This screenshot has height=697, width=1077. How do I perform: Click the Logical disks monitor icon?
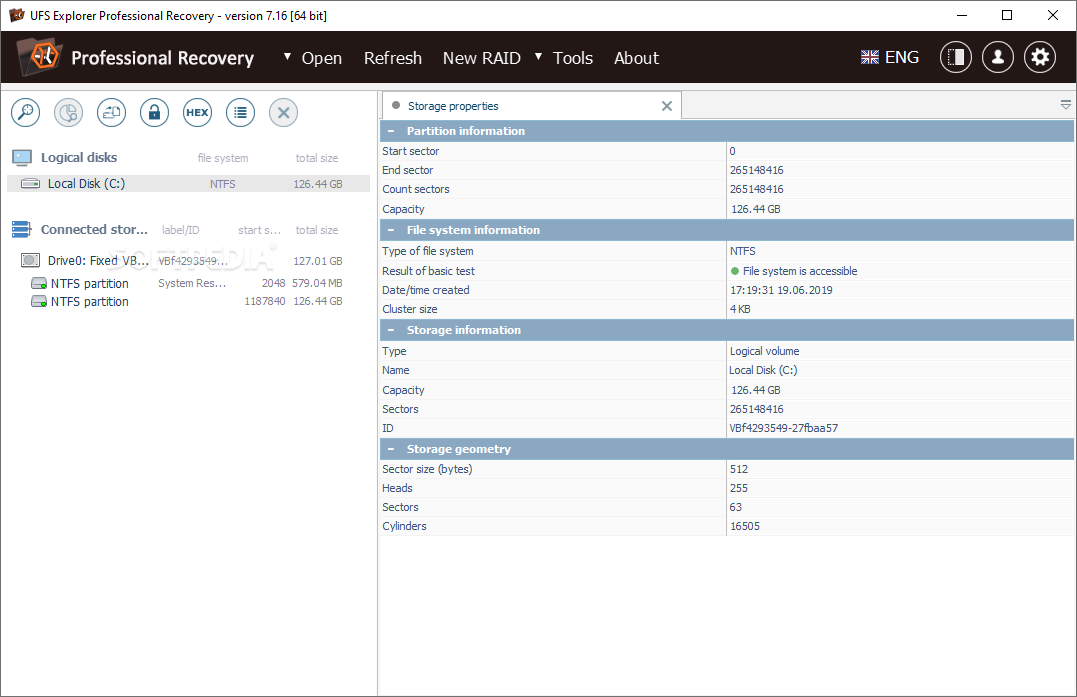[22, 158]
